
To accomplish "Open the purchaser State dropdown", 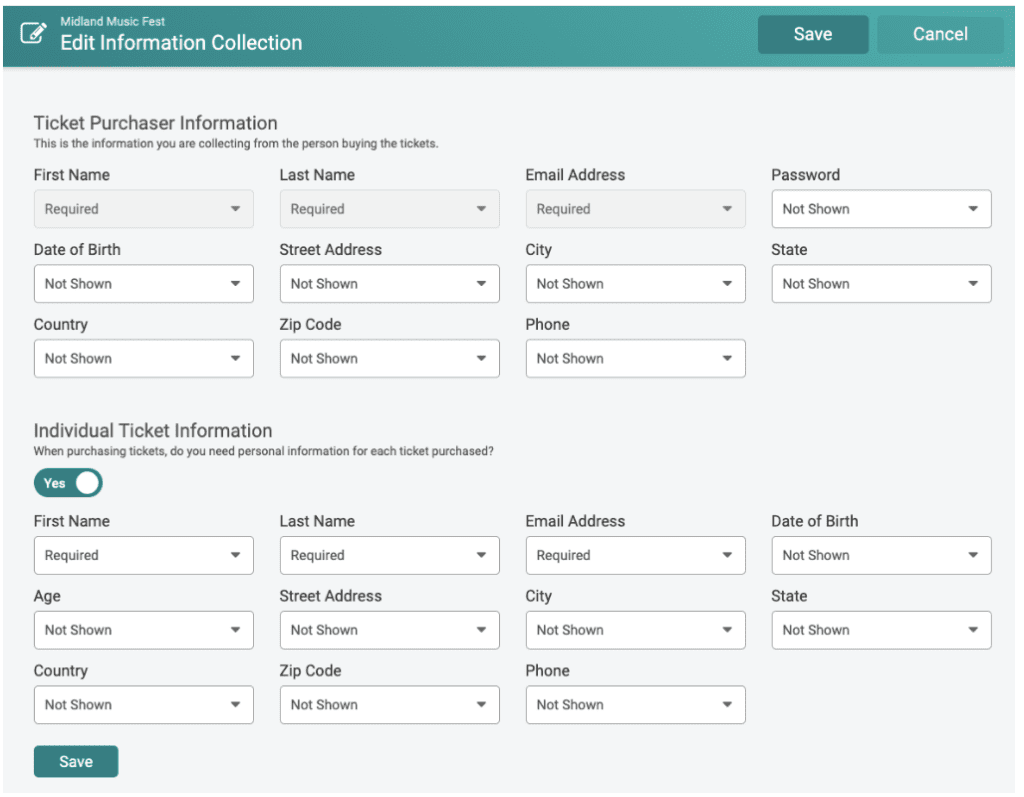I will point(881,284).
